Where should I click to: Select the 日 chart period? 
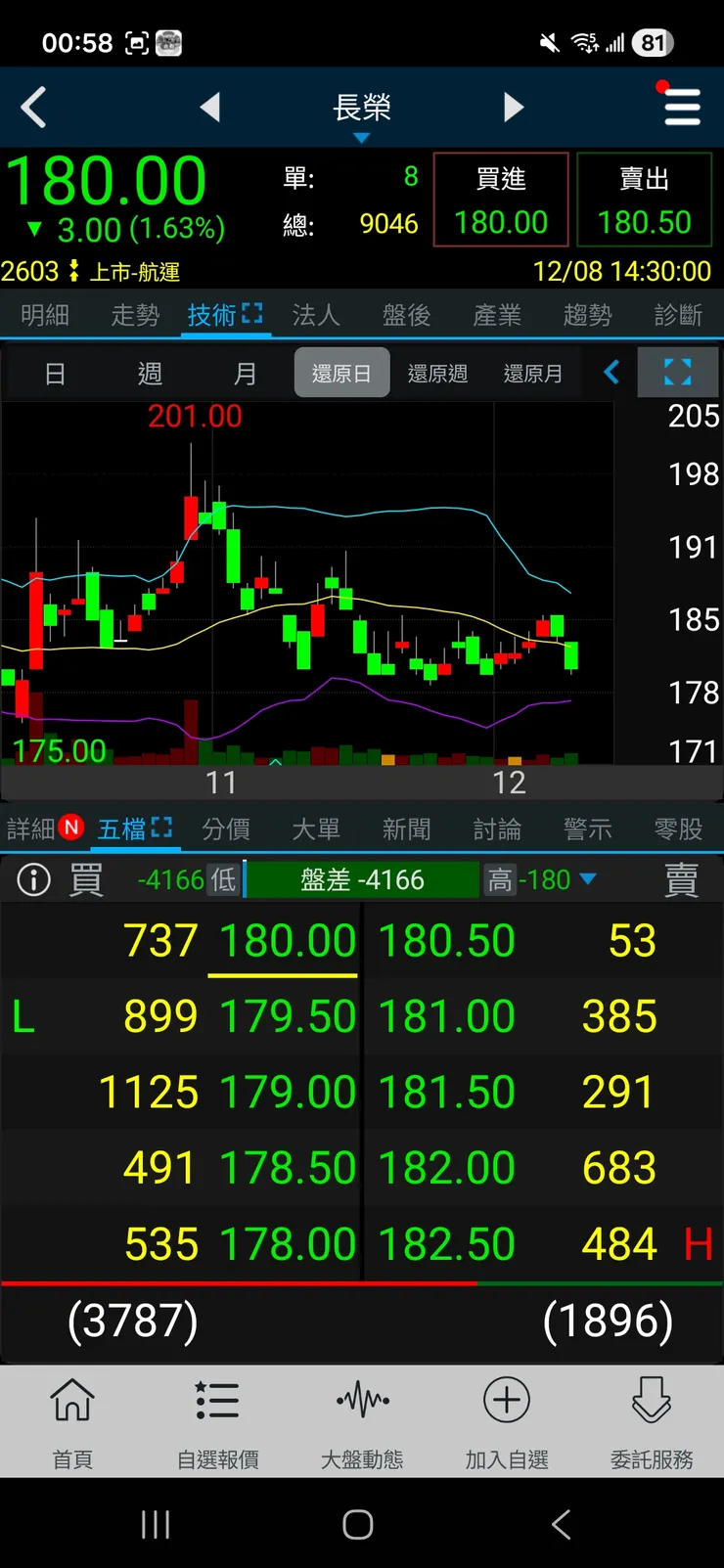point(56,374)
